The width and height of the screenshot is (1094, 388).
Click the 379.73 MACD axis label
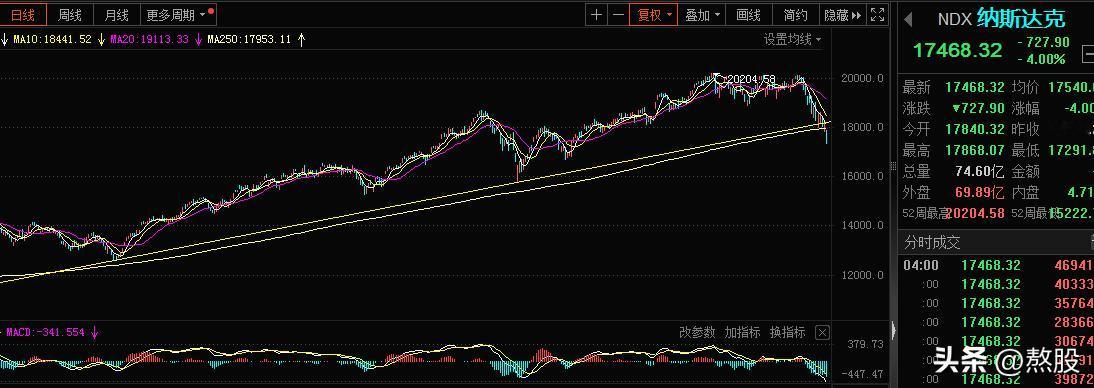click(864, 344)
